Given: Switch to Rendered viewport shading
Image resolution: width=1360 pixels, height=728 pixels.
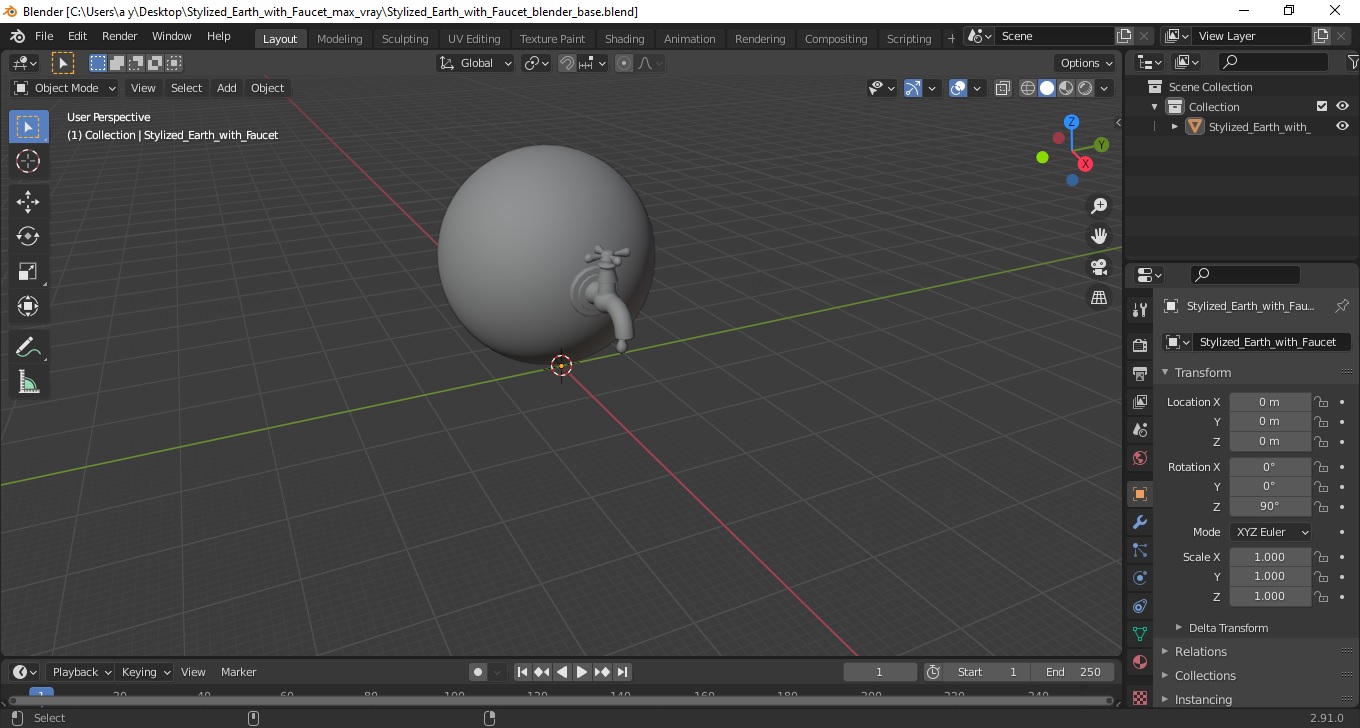Looking at the screenshot, I should pyautogui.click(x=1085, y=88).
